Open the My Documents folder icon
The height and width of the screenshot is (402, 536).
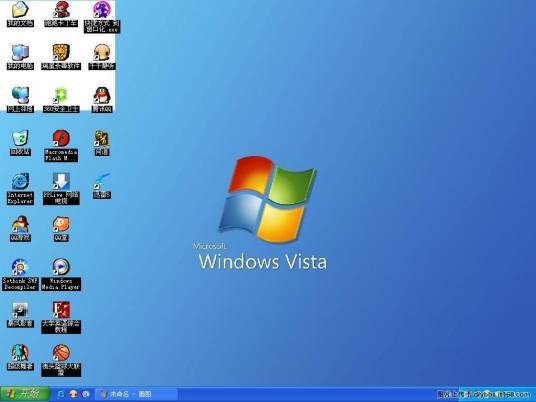click(x=20, y=14)
